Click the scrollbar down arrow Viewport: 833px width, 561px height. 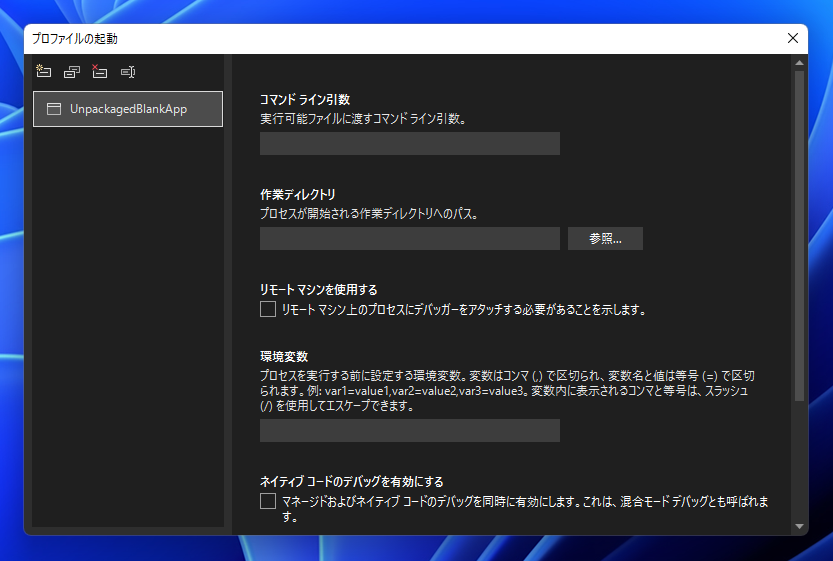pyautogui.click(x=800, y=526)
